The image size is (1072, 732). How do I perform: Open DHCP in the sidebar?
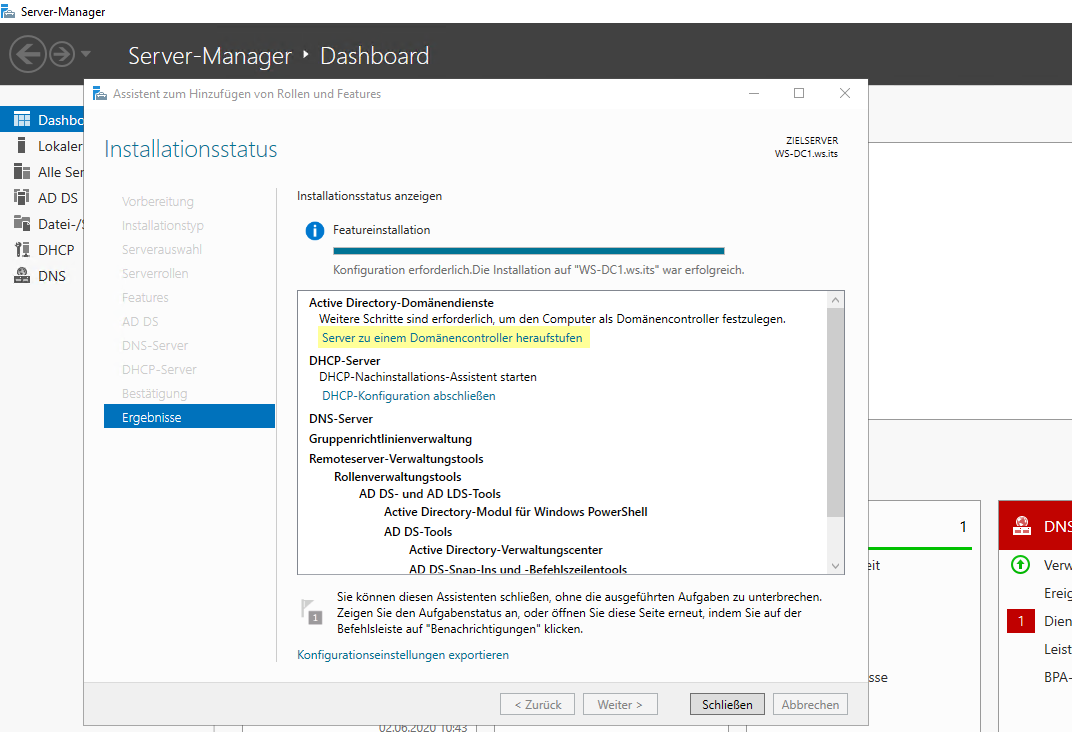[56, 250]
